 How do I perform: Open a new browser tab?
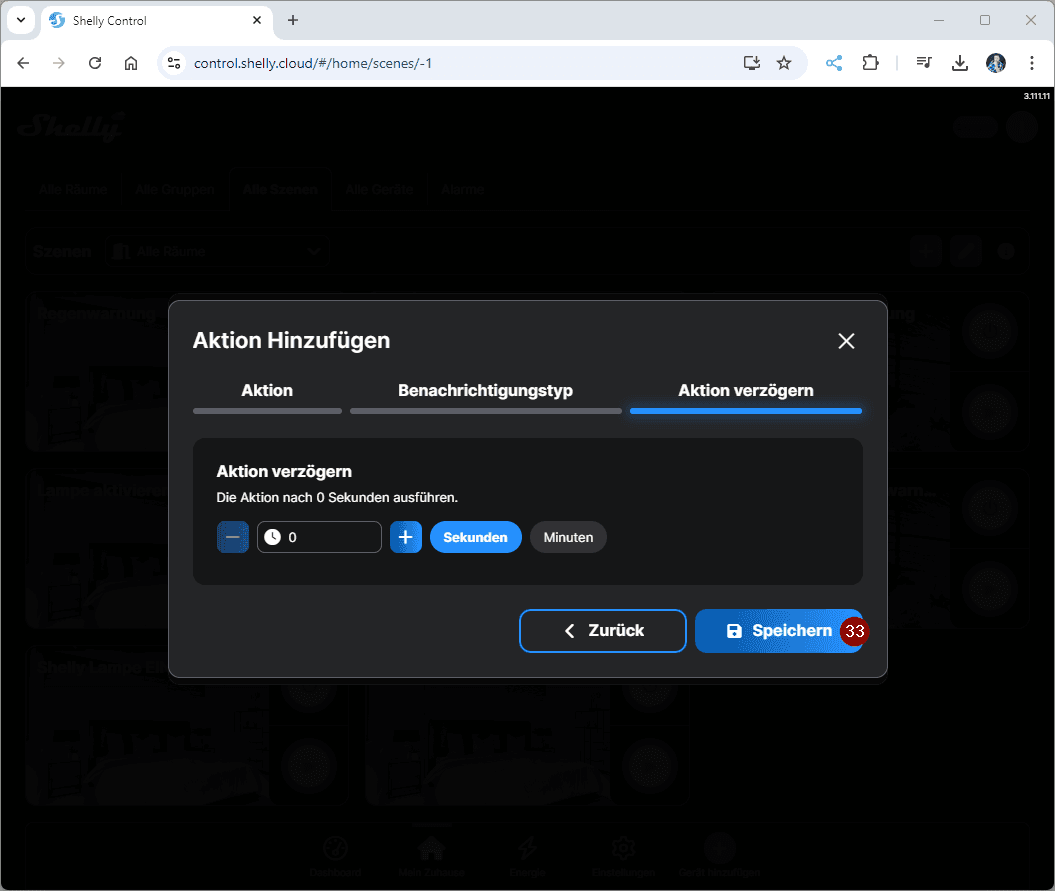click(x=293, y=20)
